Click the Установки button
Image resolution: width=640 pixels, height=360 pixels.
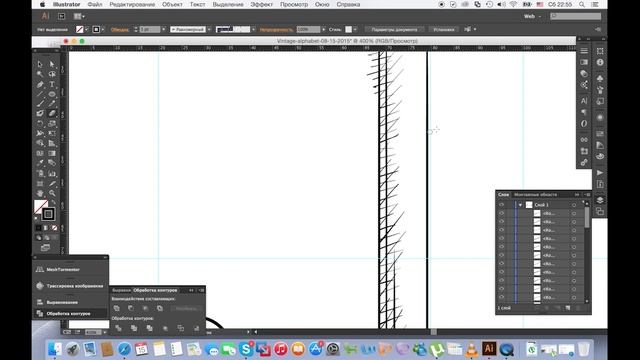[444, 29]
